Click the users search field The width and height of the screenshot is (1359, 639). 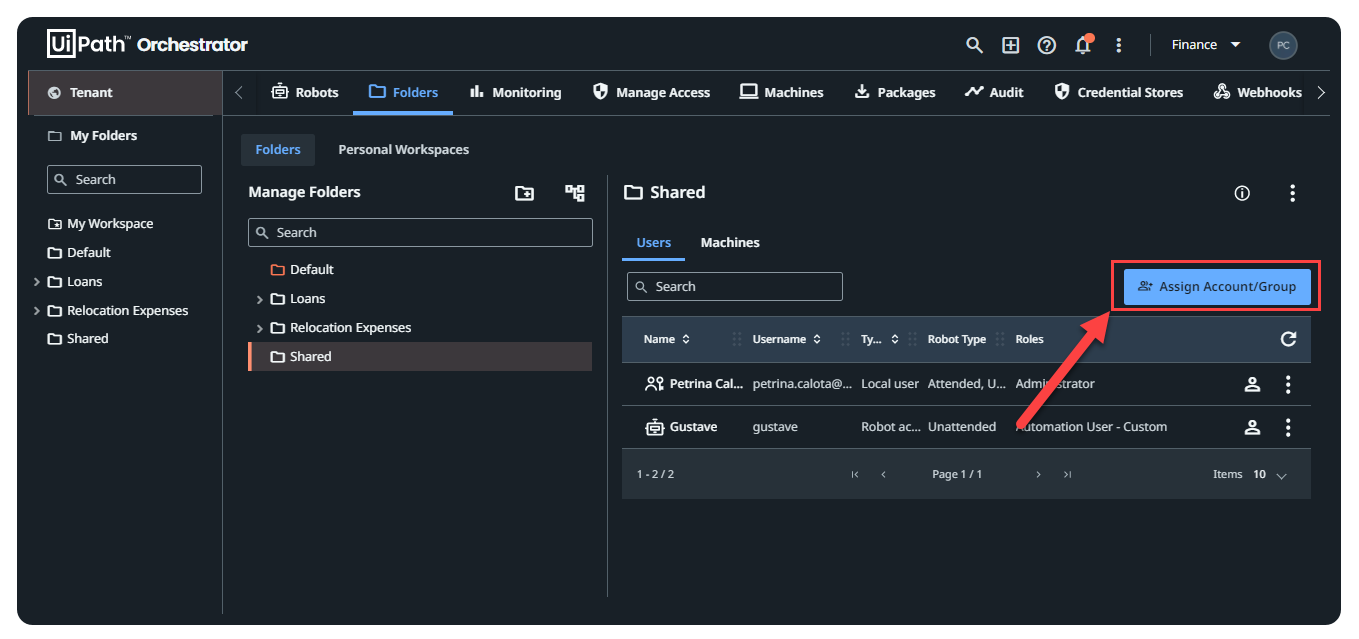point(735,286)
